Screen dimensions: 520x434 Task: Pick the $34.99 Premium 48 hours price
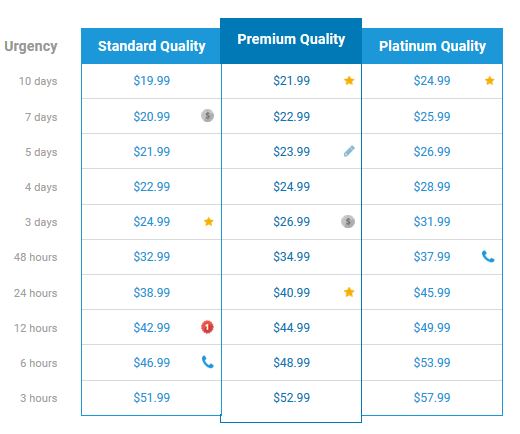pyautogui.click(x=292, y=257)
